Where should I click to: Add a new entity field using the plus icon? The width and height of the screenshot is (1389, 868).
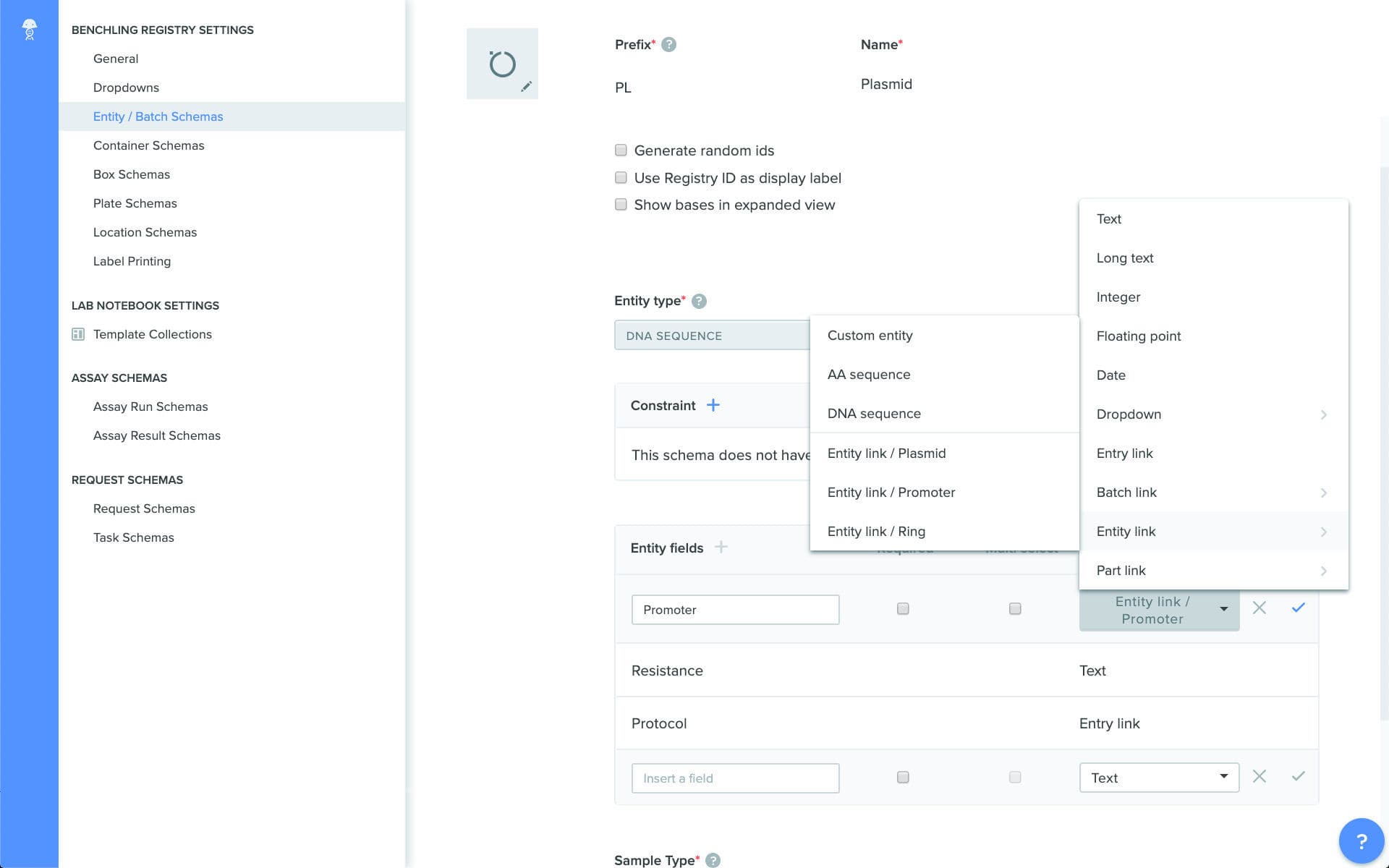[721, 548]
